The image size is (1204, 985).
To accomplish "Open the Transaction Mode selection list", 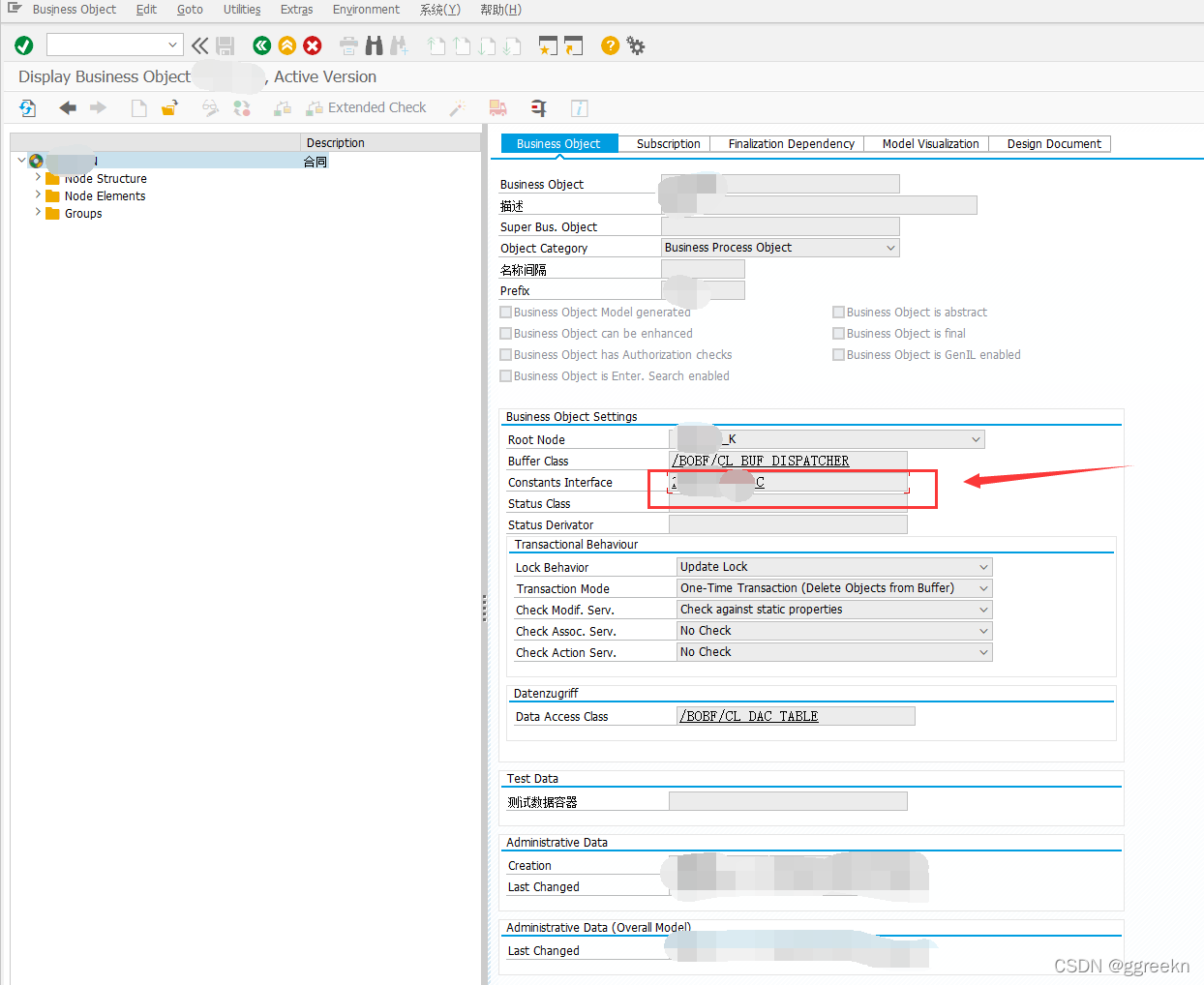I will (x=983, y=587).
